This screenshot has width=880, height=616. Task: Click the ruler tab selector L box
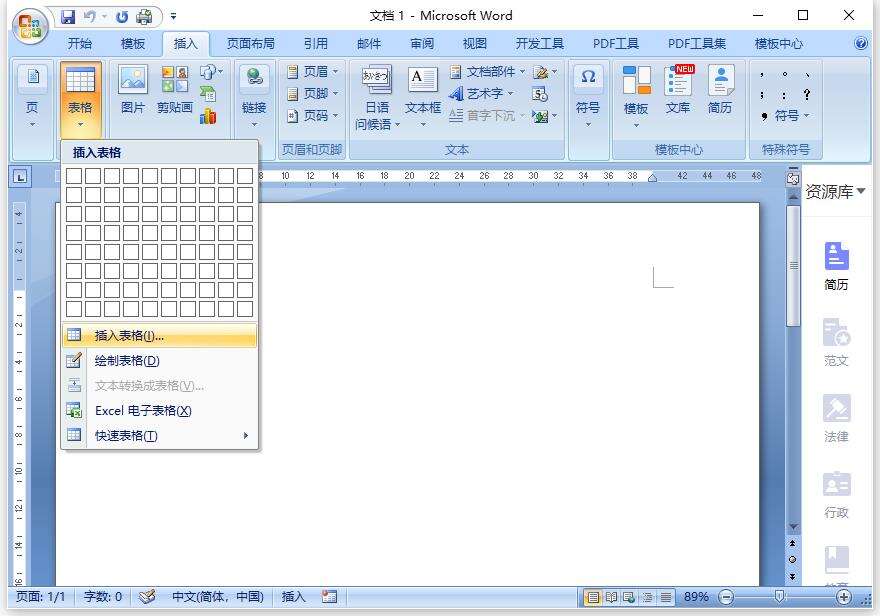pos(20,177)
